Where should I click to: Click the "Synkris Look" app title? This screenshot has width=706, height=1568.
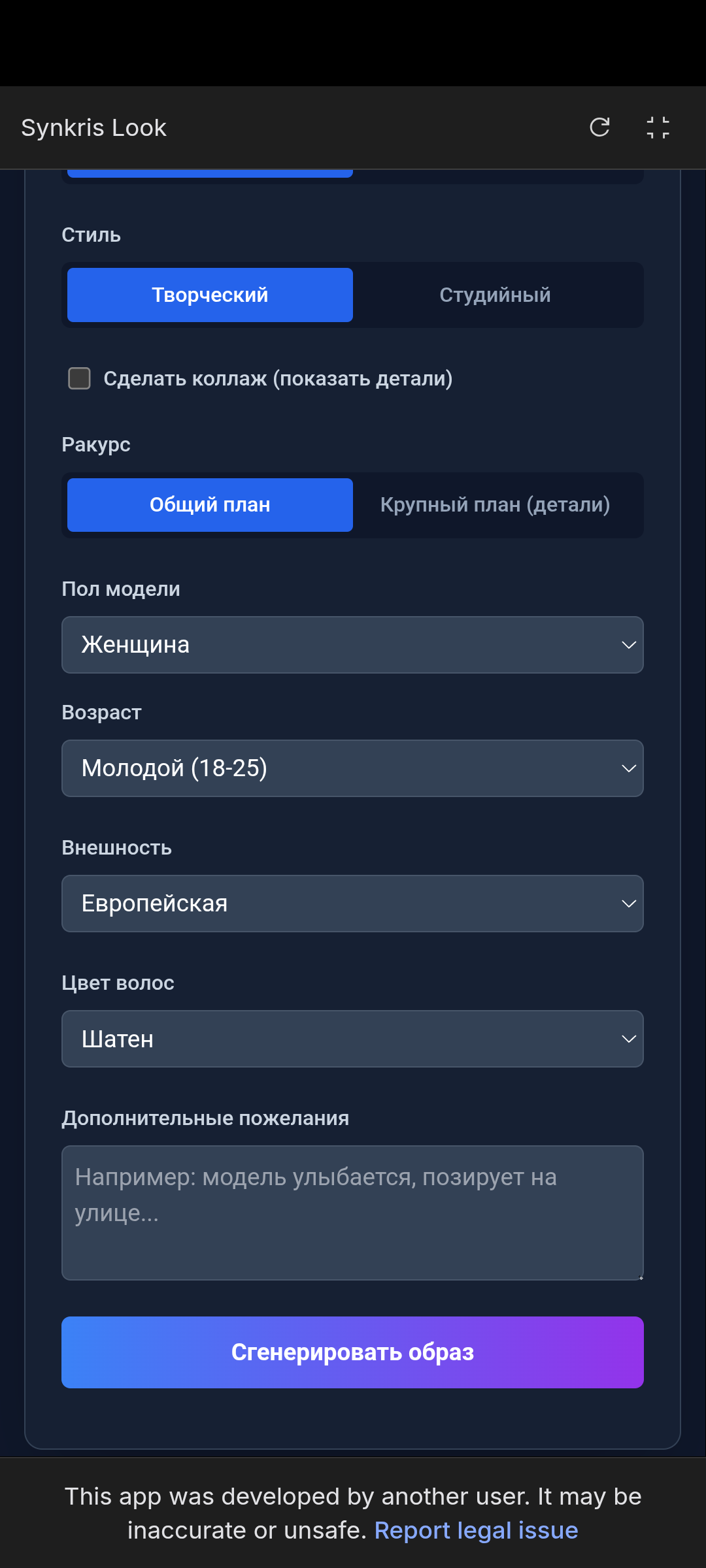click(93, 127)
